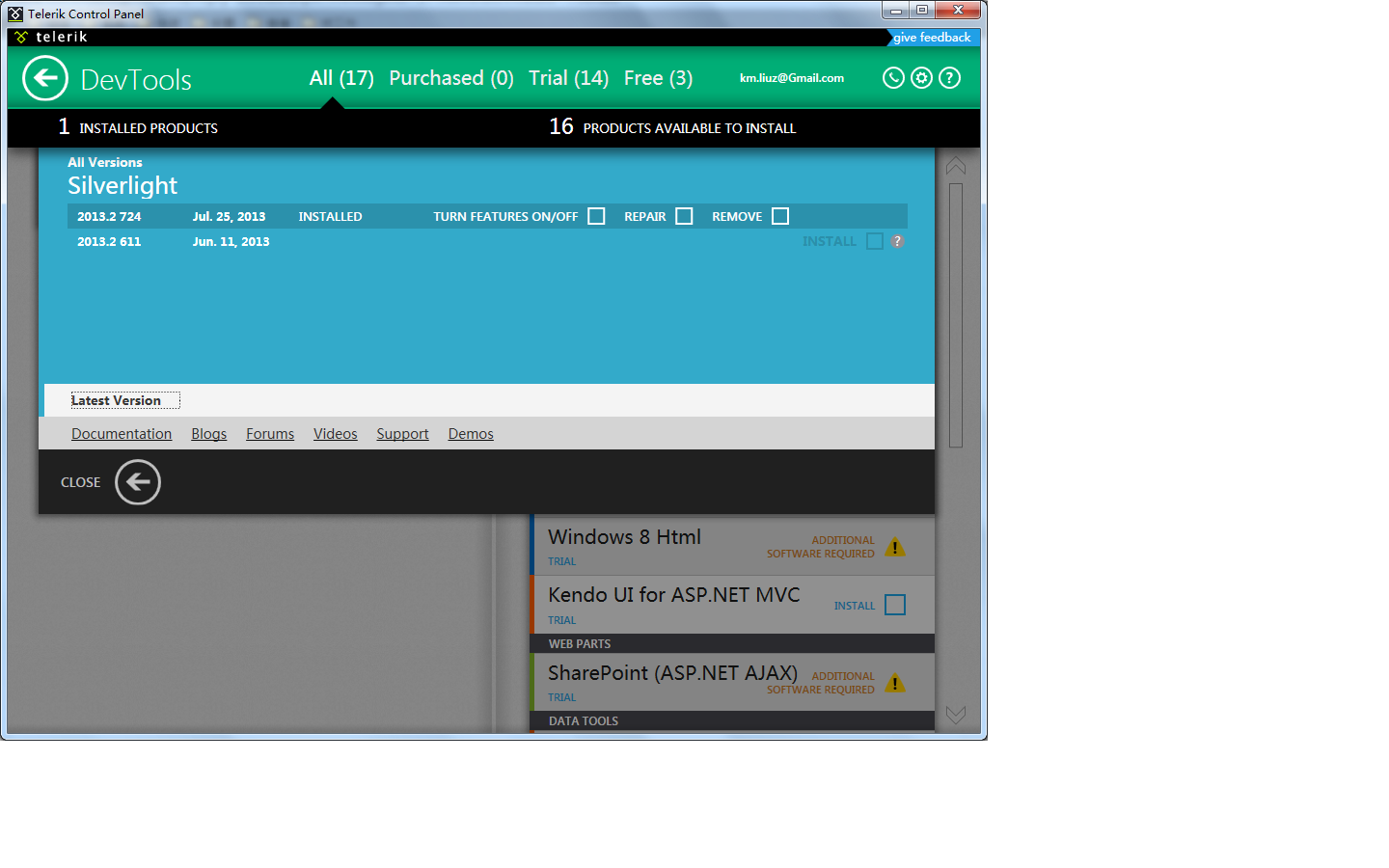Click the Jul. 25, 2013 date
The height and width of the screenshot is (868, 1389).
[x=229, y=217]
